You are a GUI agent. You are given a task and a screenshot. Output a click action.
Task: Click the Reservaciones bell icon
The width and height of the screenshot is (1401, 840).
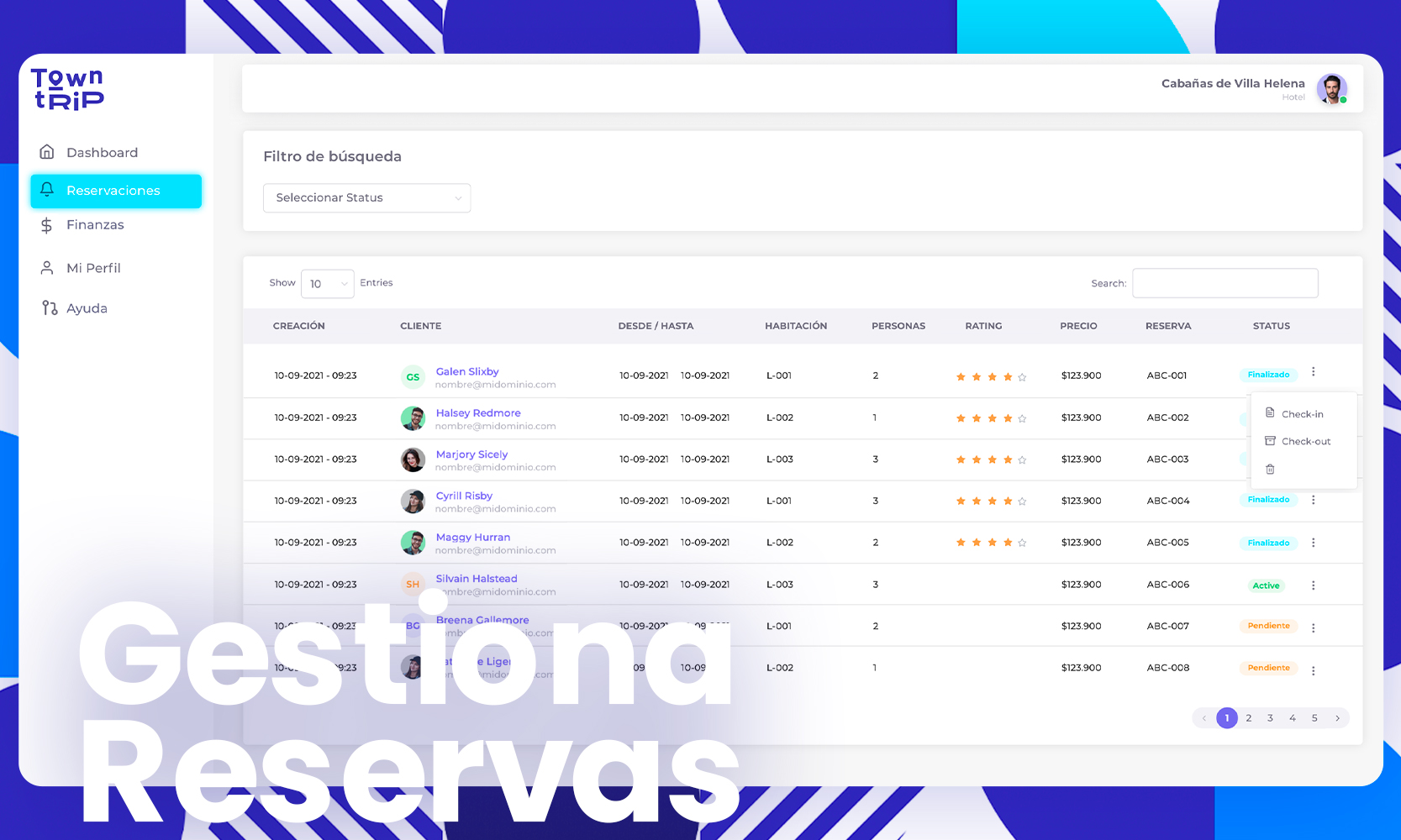coord(47,190)
